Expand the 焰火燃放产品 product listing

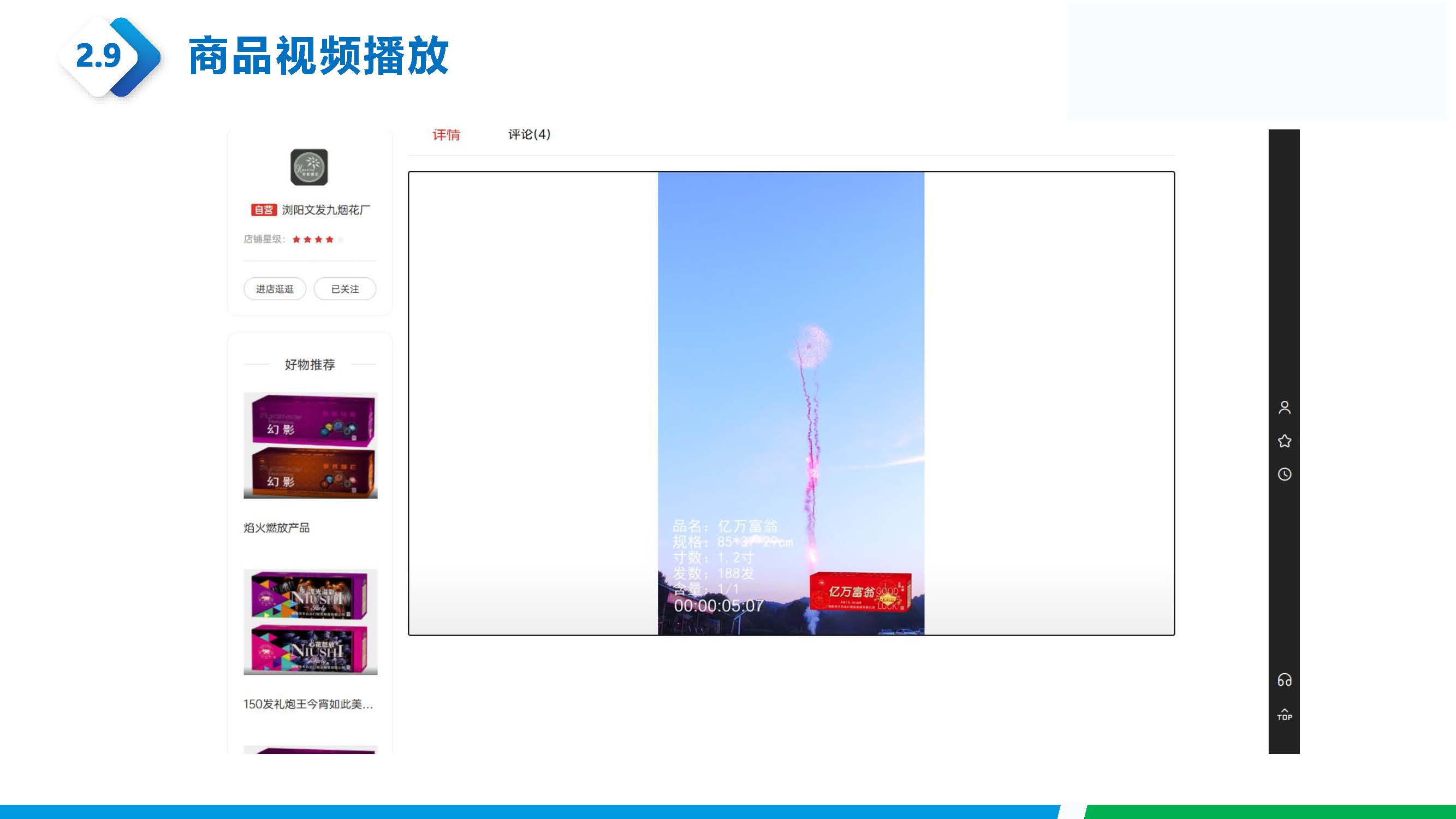tap(278, 529)
